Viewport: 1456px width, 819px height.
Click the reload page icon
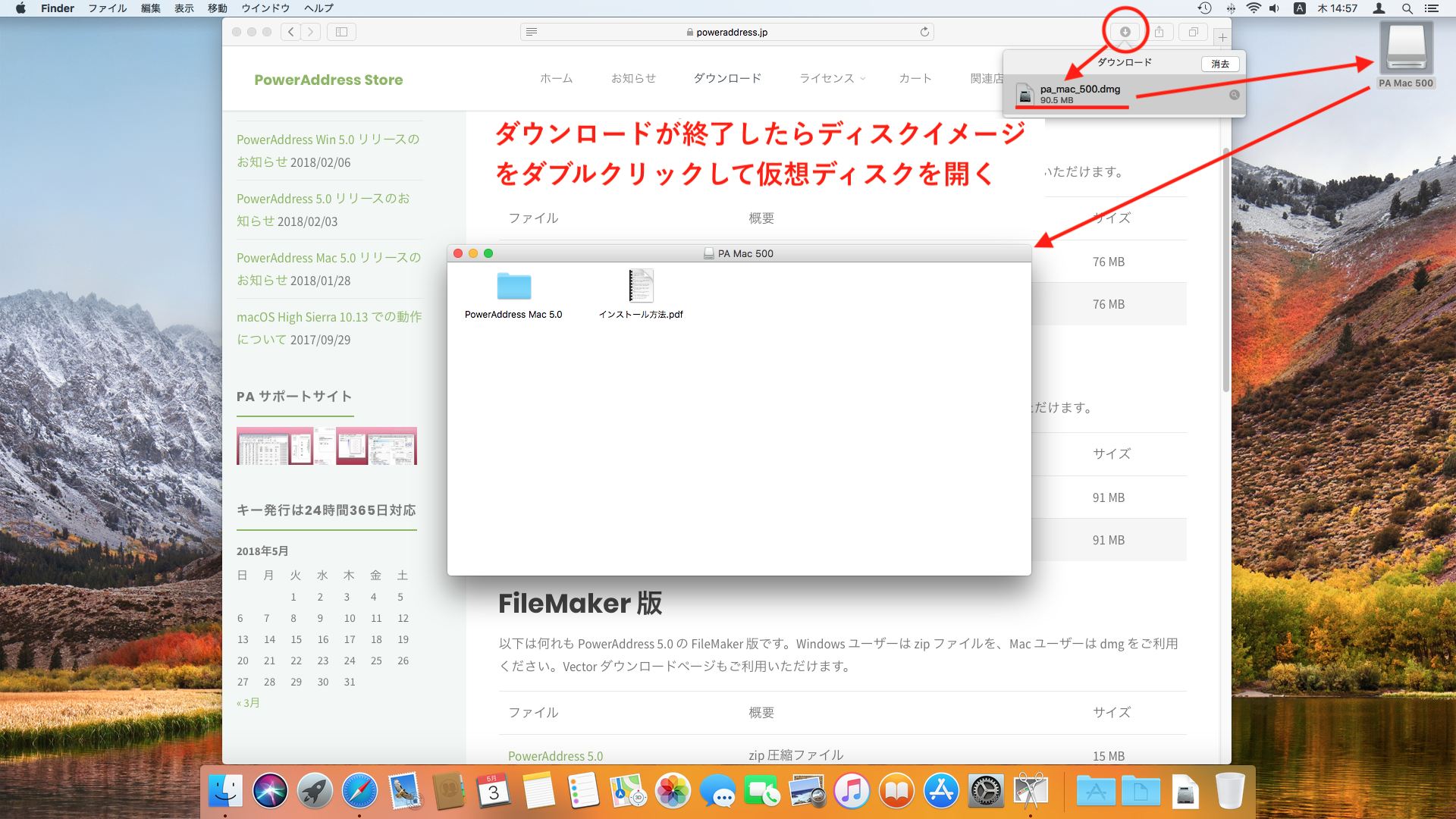coord(924,32)
